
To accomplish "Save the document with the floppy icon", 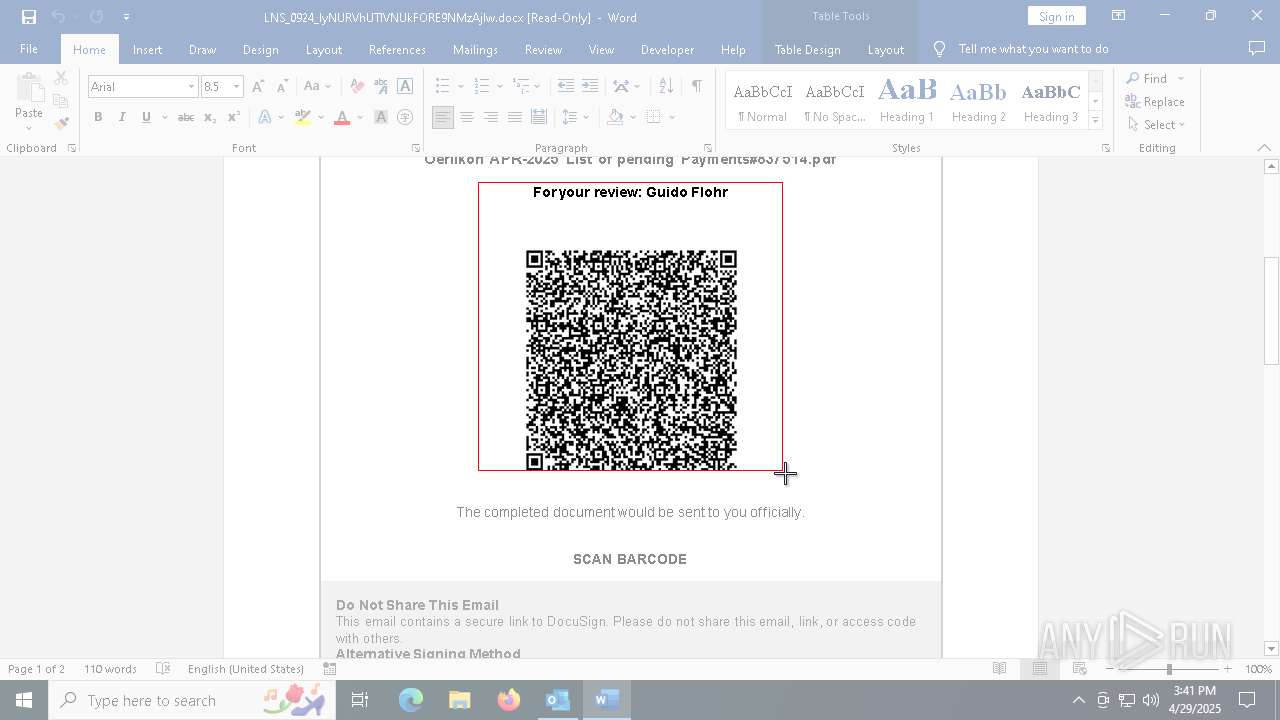I will [x=29, y=17].
